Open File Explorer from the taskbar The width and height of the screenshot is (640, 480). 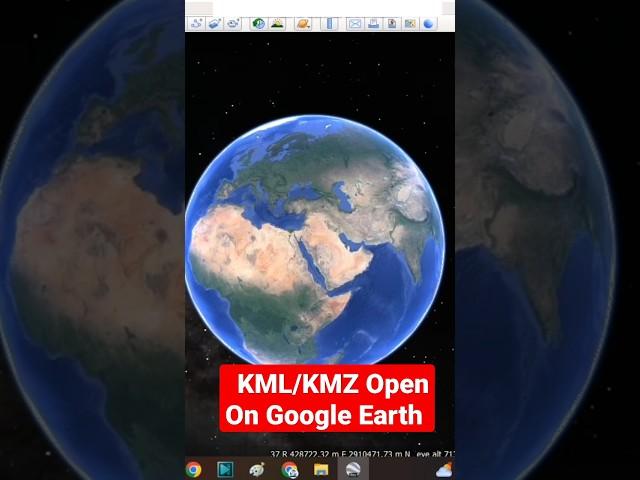321,469
